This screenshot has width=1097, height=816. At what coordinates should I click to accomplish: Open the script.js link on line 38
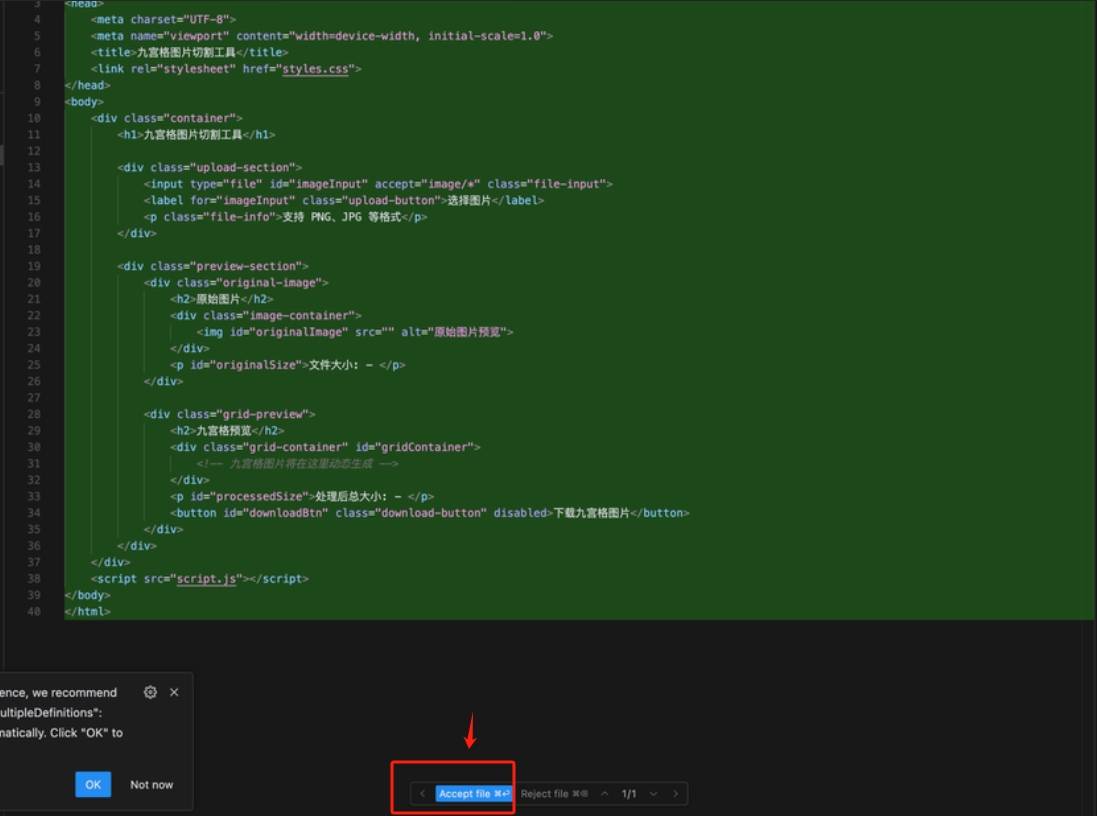(x=207, y=579)
